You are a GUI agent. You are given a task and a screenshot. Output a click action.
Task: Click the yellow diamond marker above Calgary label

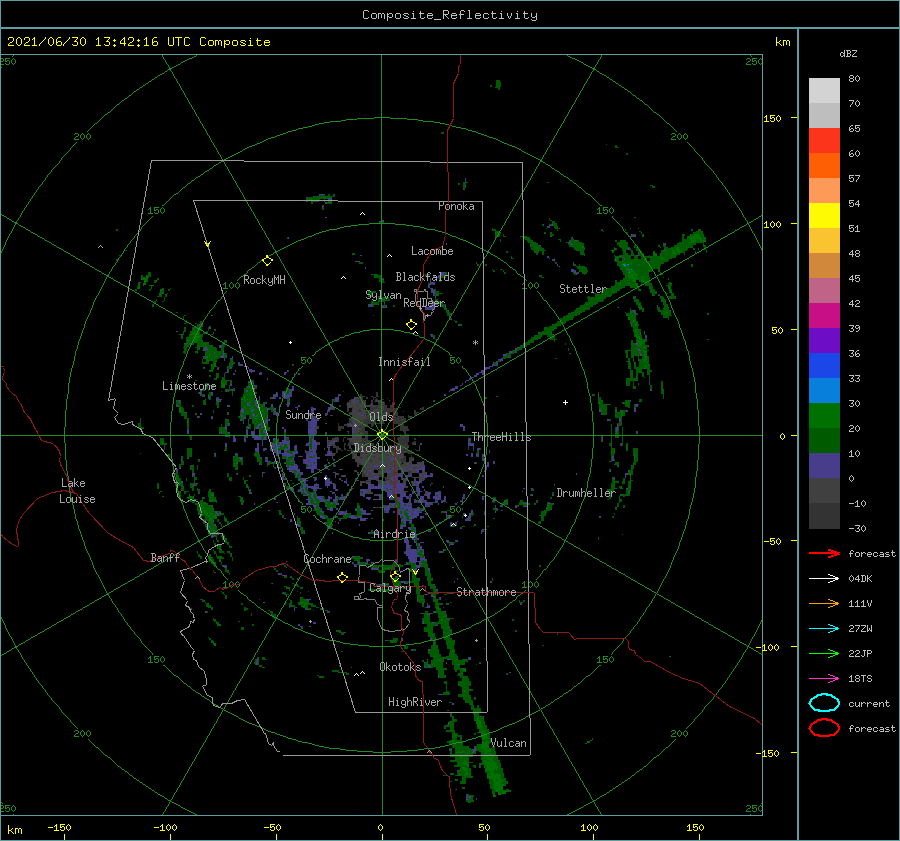point(395,576)
